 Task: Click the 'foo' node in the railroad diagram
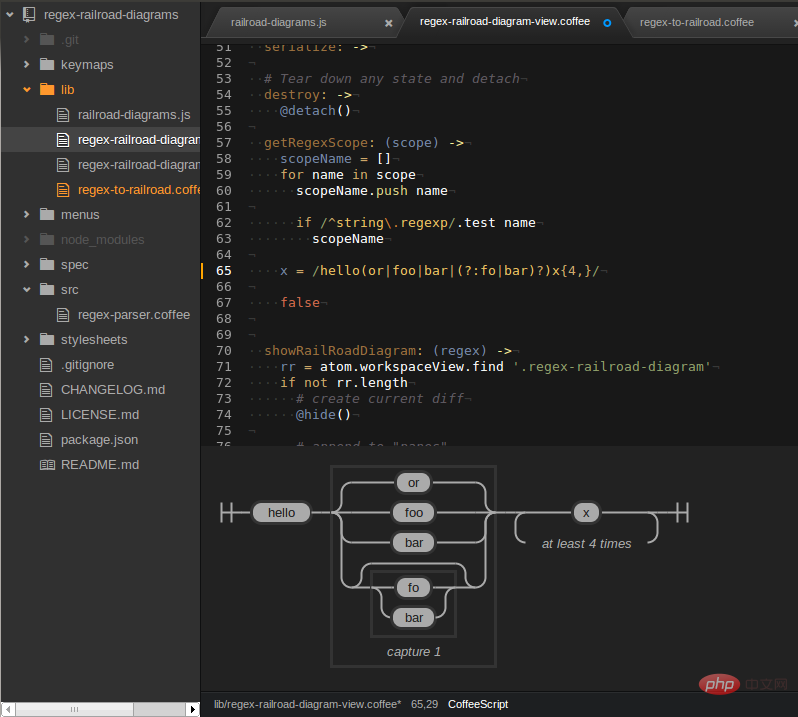tap(414, 512)
